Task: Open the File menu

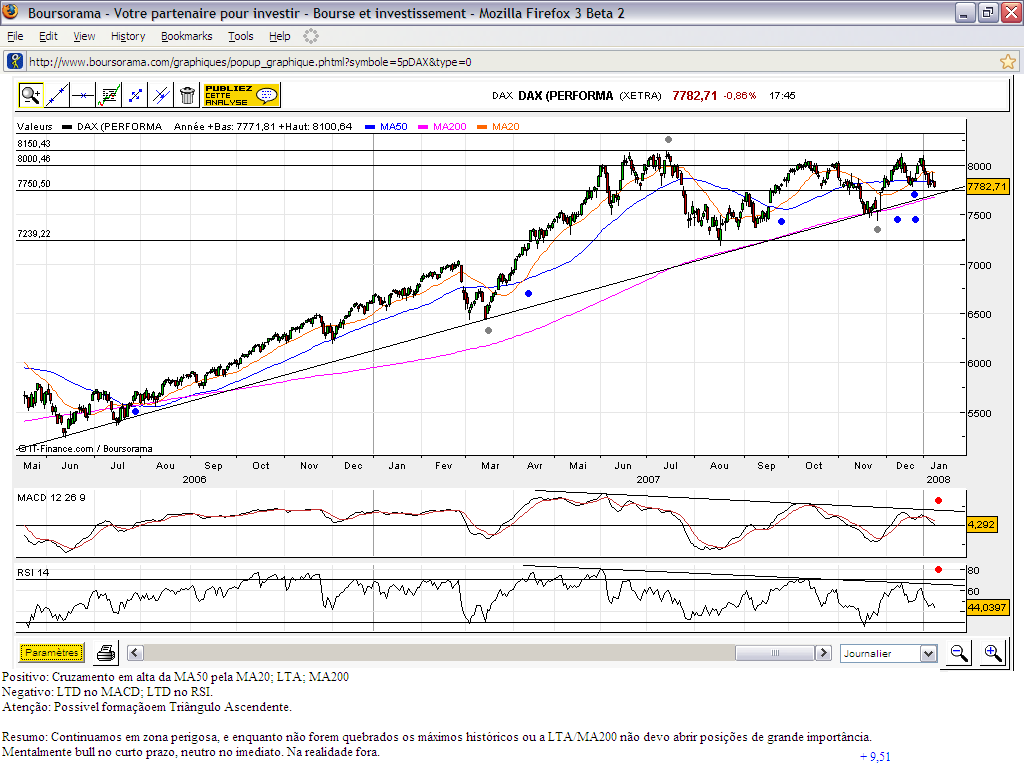Action: point(15,37)
